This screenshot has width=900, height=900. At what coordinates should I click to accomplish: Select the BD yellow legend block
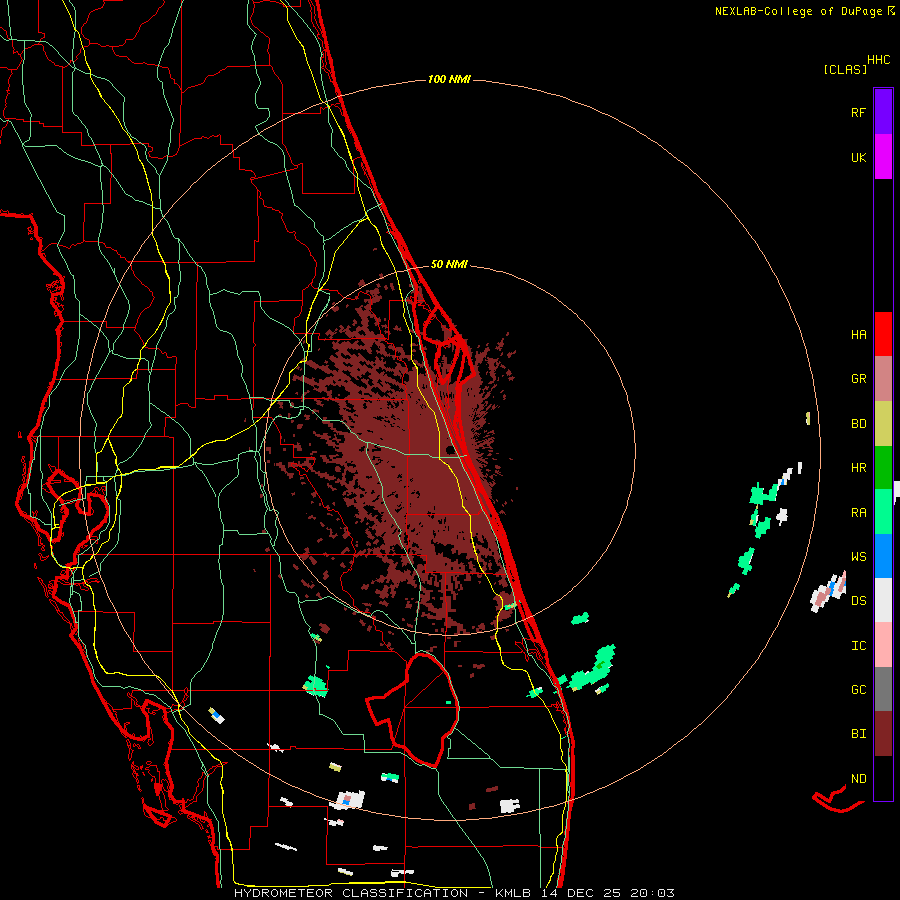(x=883, y=424)
